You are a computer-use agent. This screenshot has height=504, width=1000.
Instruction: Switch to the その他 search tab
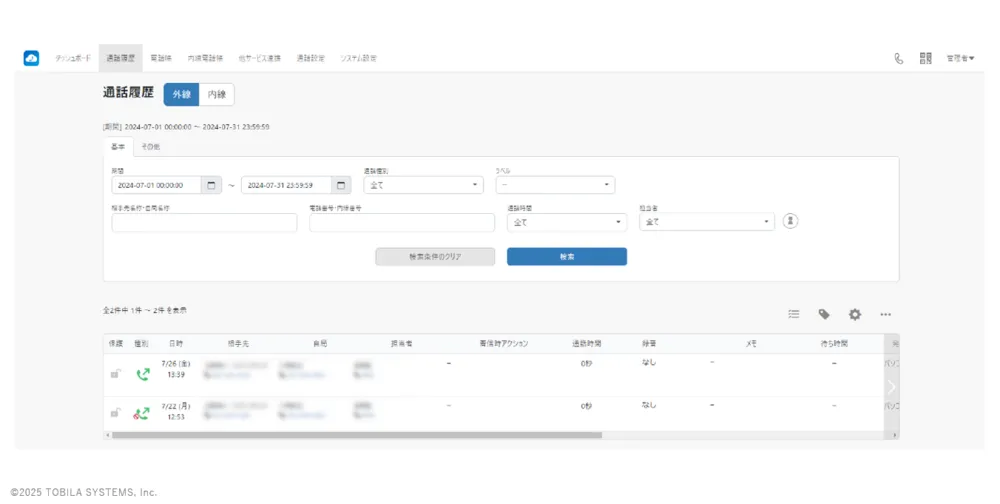point(149,147)
